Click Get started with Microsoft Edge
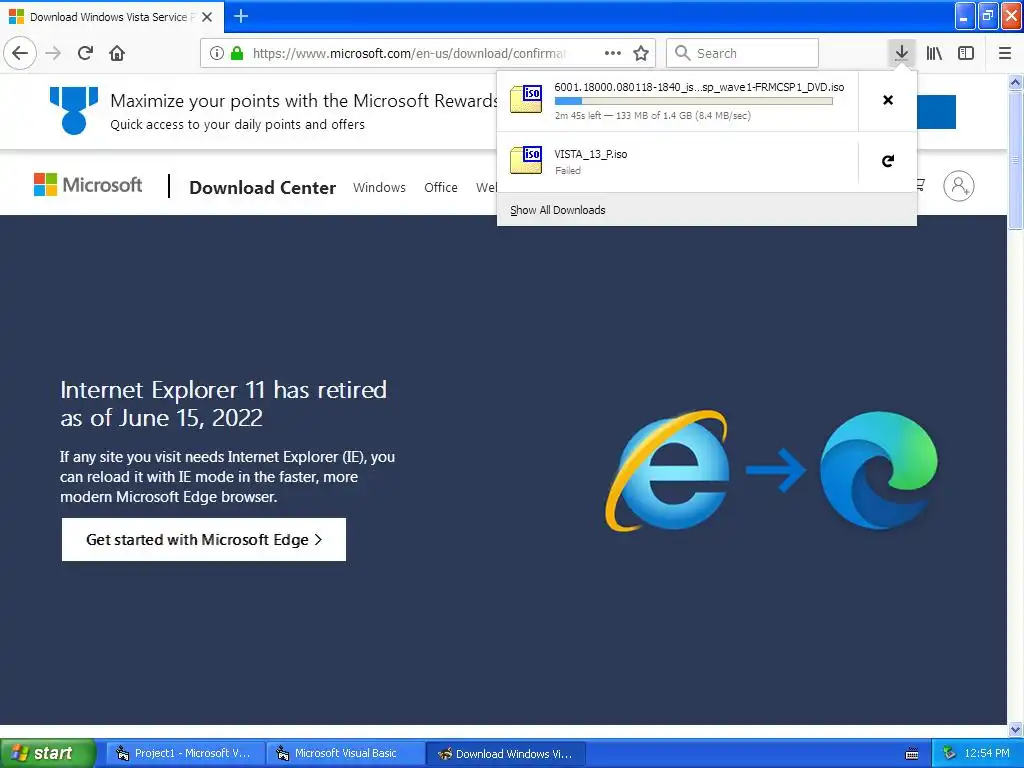Viewport: 1024px width, 768px height. (204, 539)
